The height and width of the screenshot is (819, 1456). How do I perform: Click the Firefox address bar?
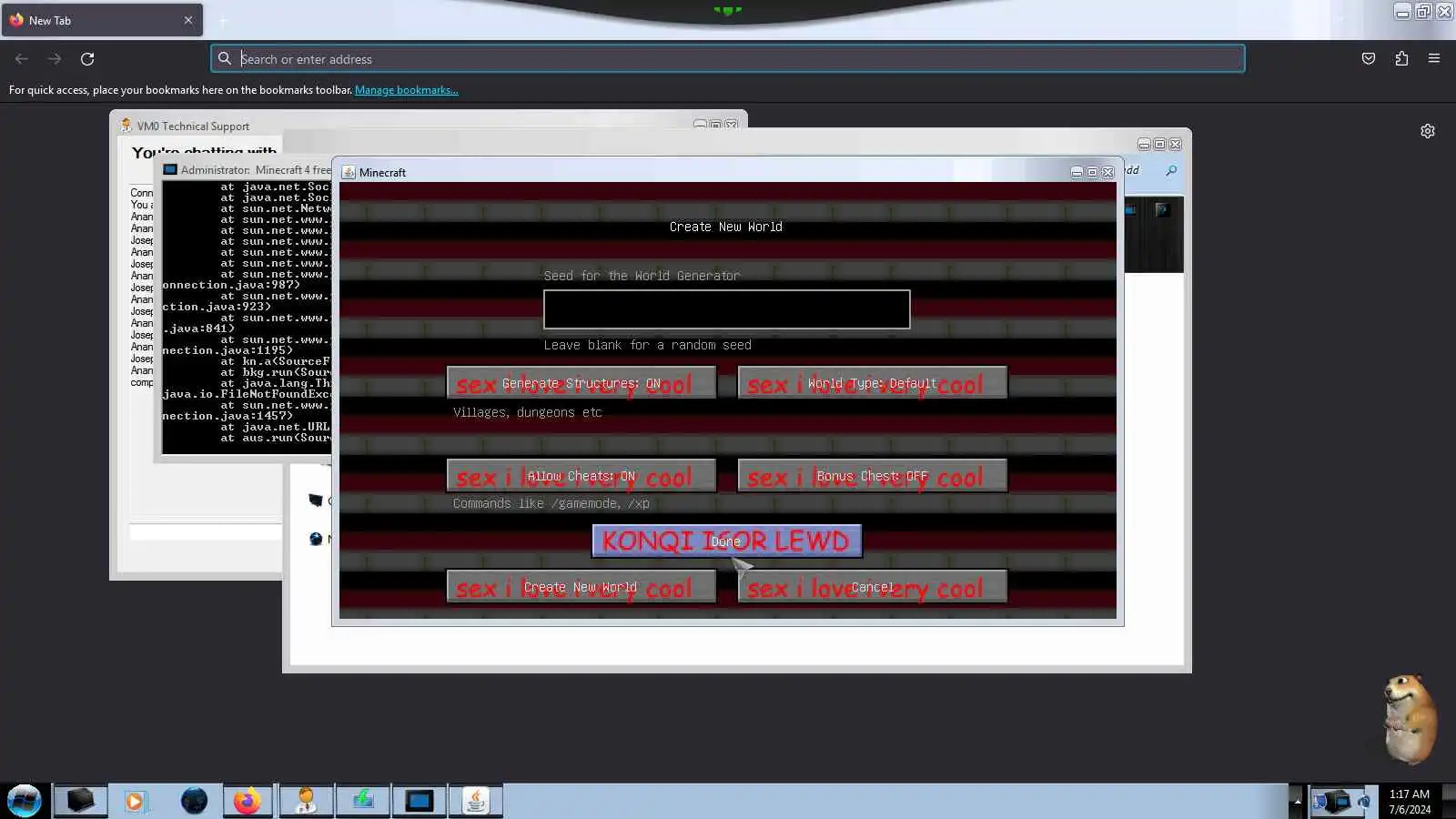pyautogui.click(x=728, y=59)
